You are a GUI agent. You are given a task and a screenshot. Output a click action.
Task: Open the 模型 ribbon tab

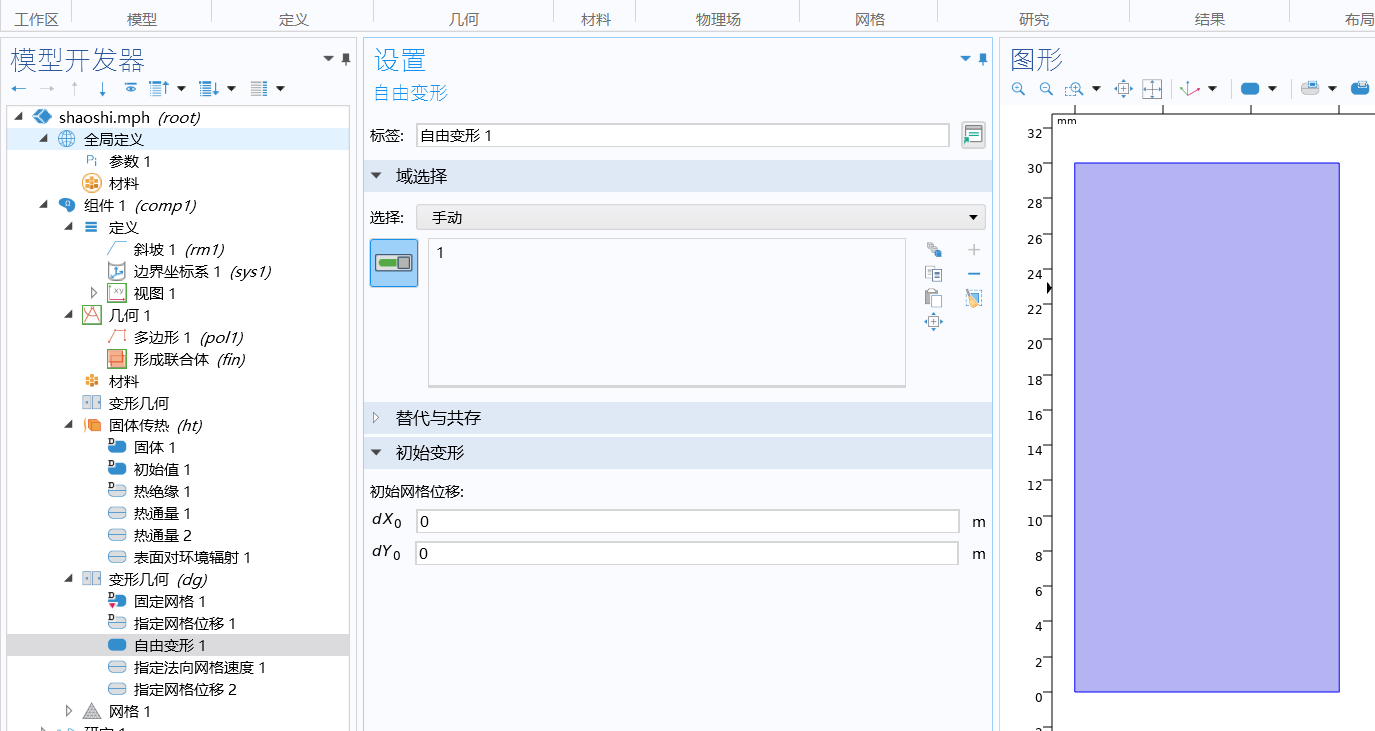click(142, 19)
